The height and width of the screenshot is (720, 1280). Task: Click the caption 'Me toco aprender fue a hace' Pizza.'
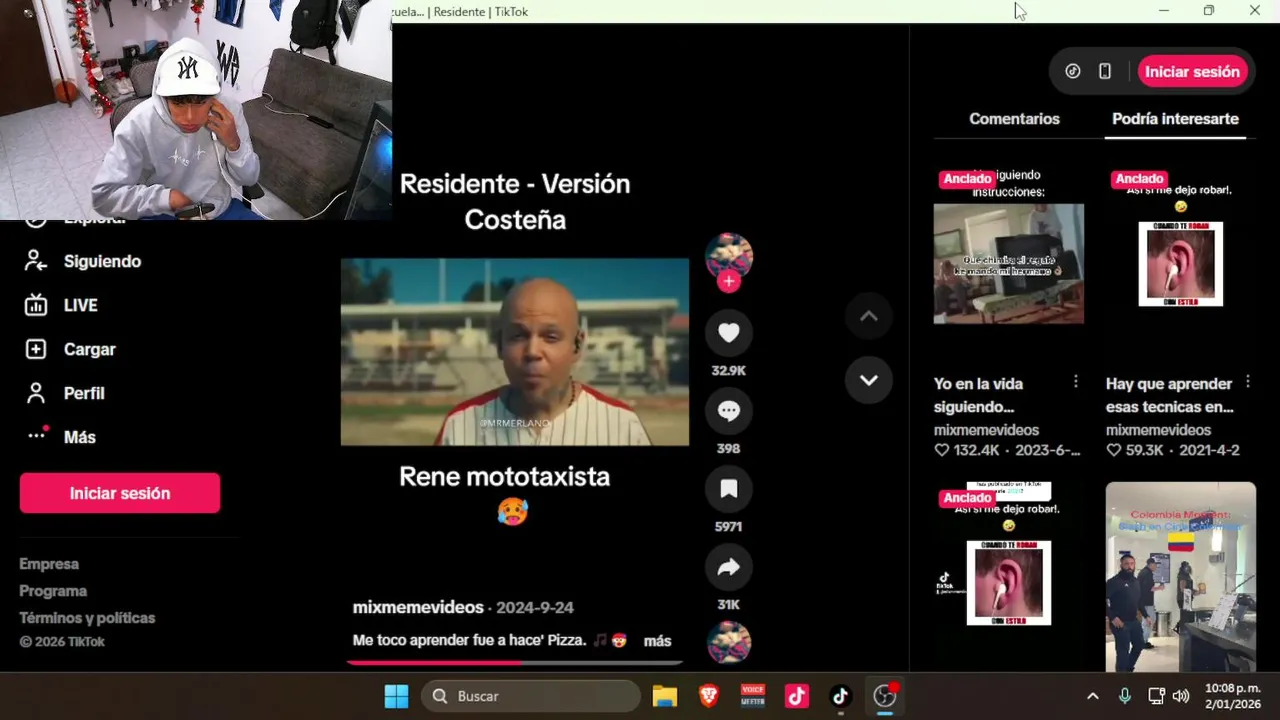469,640
